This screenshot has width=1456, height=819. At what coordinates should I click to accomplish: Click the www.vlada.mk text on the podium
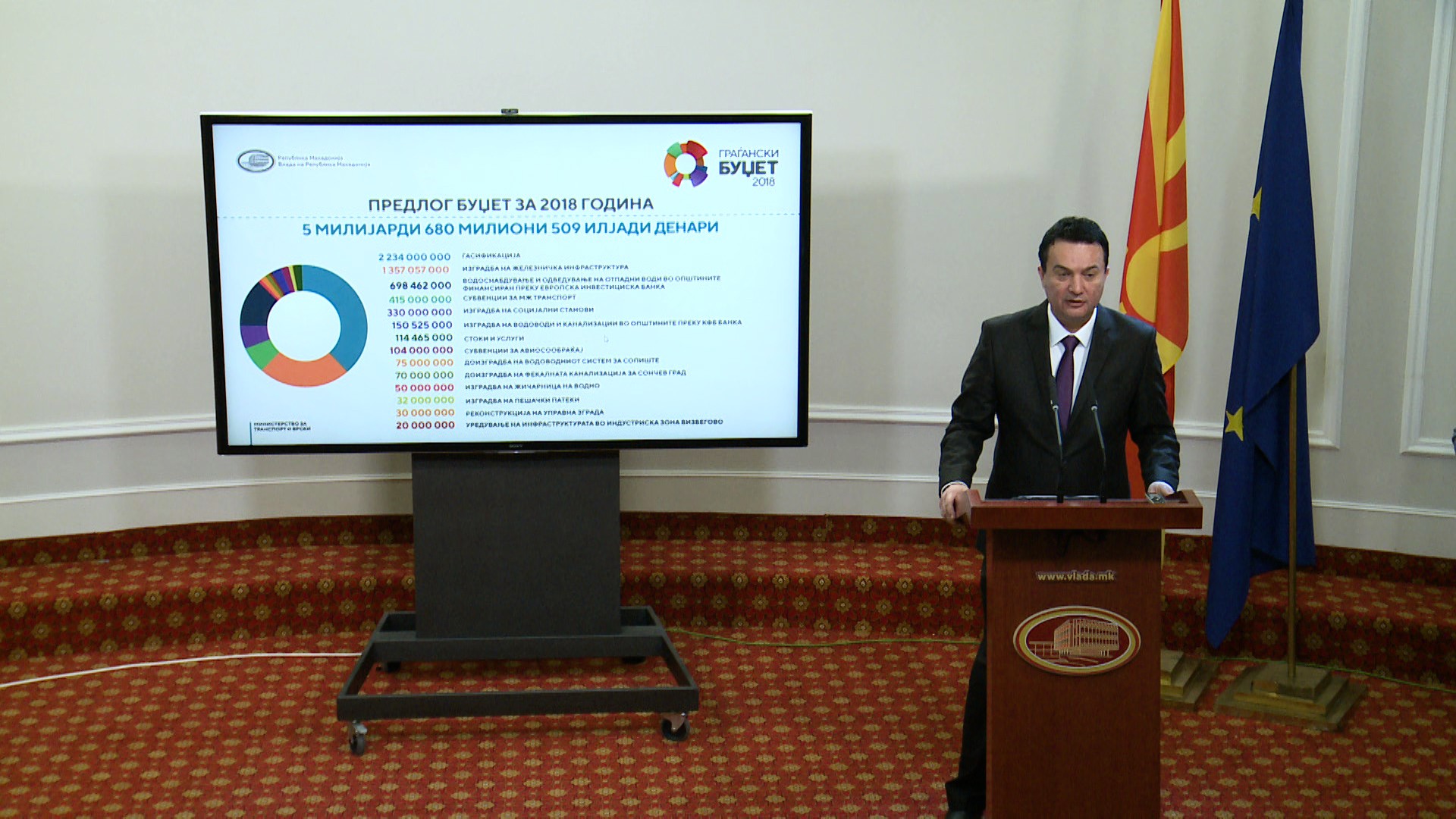coord(1076,576)
